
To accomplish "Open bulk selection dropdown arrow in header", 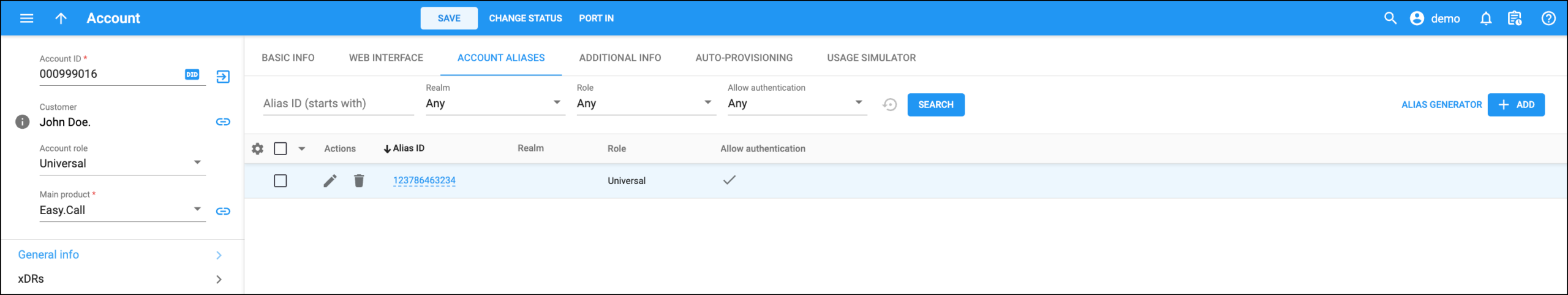I will tap(302, 148).
